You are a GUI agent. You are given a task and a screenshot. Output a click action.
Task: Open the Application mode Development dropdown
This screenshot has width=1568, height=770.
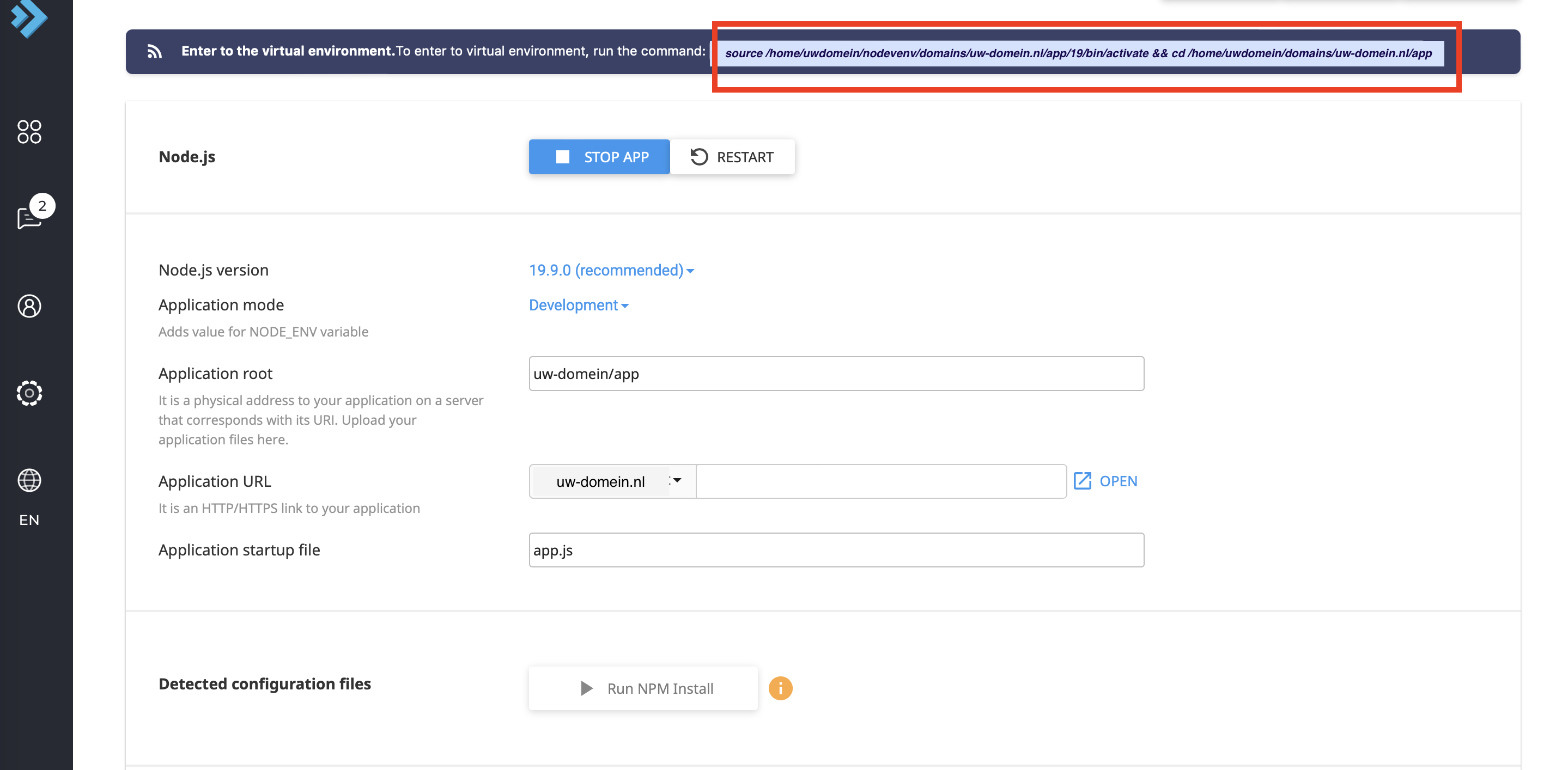point(578,305)
